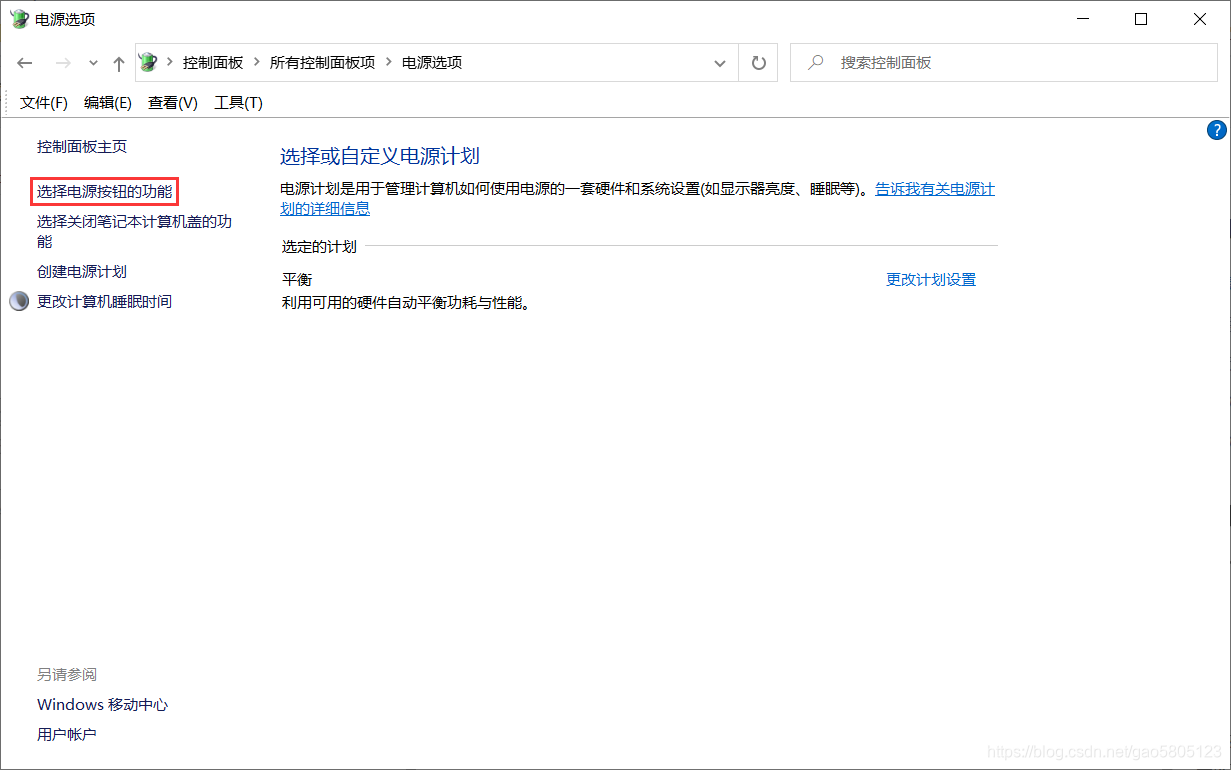Click the shield icon beside 更改计算机睡眠时间
Image resolution: width=1231 pixels, height=770 pixels.
click(x=18, y=300)
